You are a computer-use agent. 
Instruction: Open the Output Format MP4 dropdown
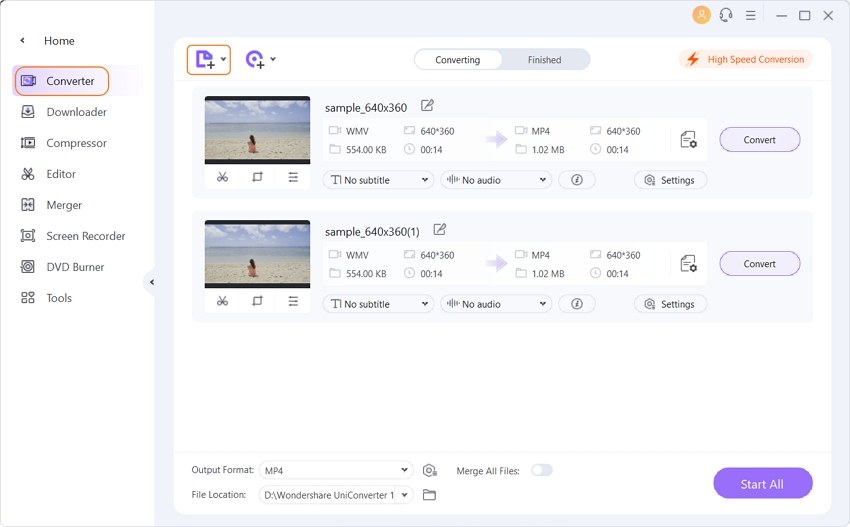pyautogui.click(x=335, y=470)
